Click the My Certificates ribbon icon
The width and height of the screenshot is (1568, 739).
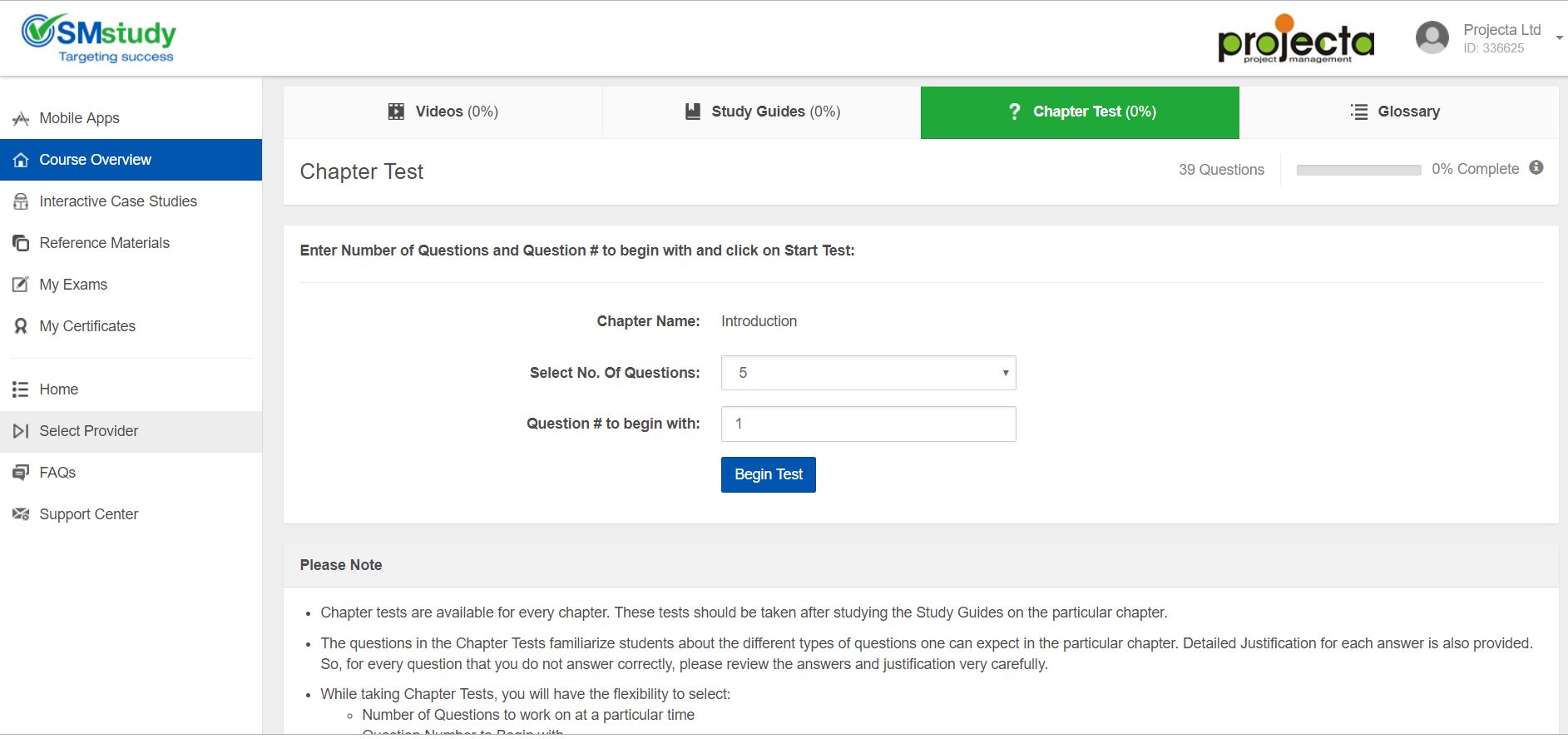tap(21, 326)
